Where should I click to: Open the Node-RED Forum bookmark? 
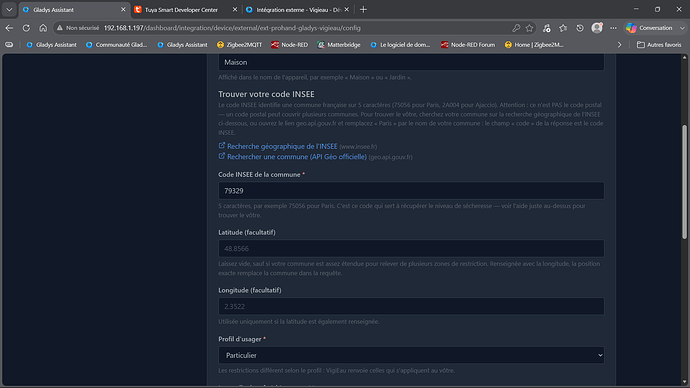[468, 44]
